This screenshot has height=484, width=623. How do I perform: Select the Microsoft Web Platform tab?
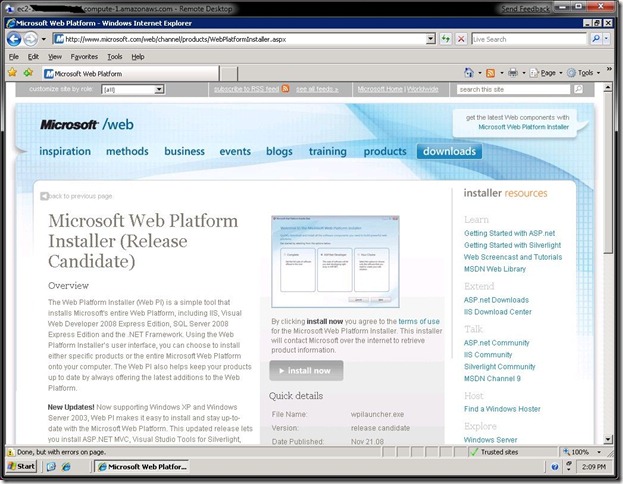pyautogui.click(x=130, y=74)
